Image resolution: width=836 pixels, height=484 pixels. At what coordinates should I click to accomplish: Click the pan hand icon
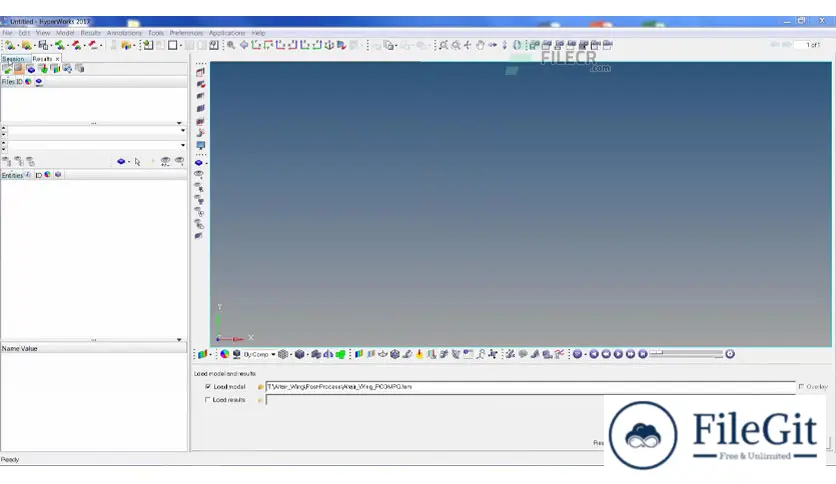point(480,45)
